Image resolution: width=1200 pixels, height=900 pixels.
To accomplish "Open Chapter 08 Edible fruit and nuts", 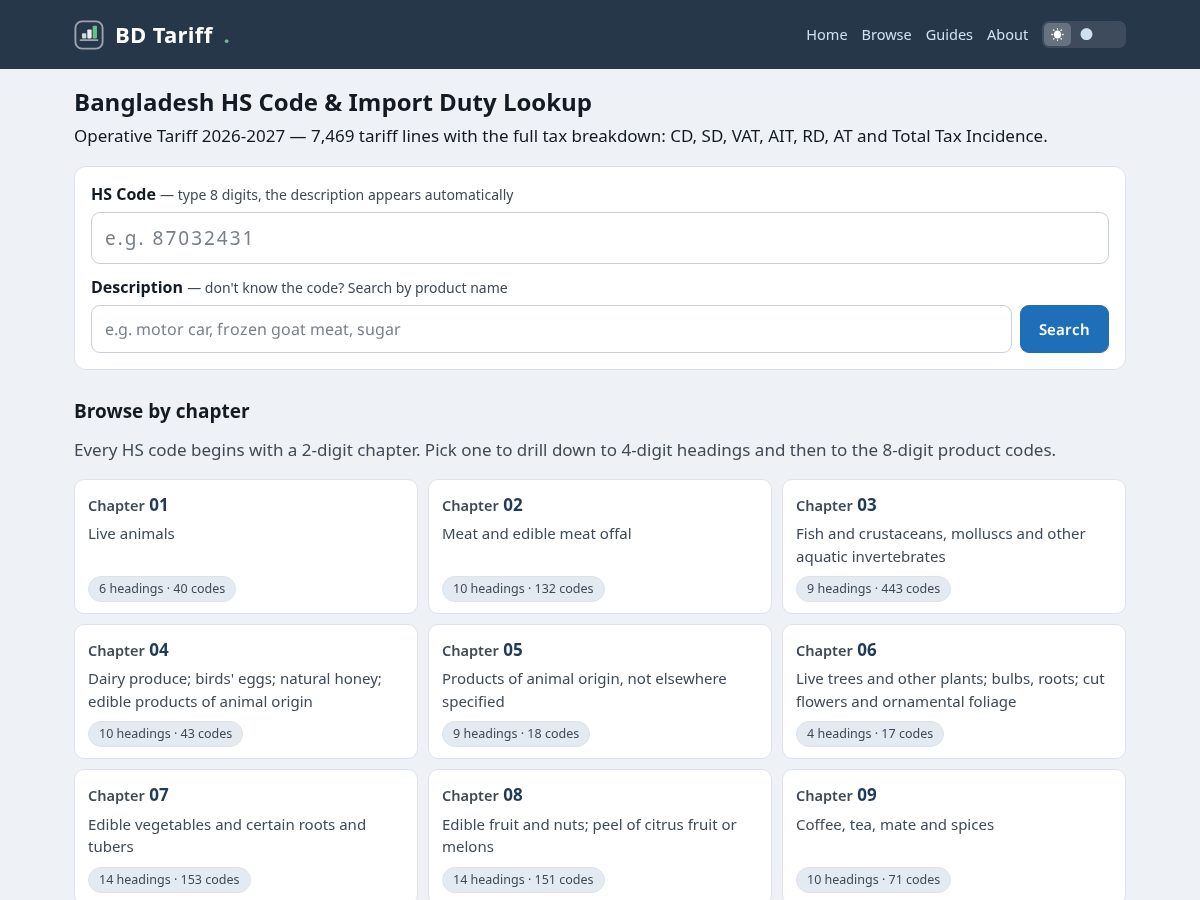I will tap(600, 835).
